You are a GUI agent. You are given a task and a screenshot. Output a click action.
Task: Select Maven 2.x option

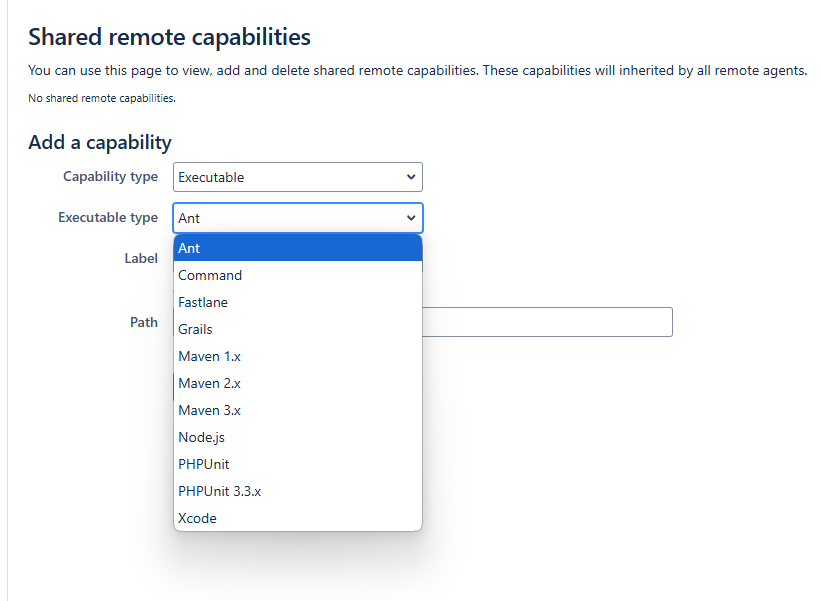point(298,383)
